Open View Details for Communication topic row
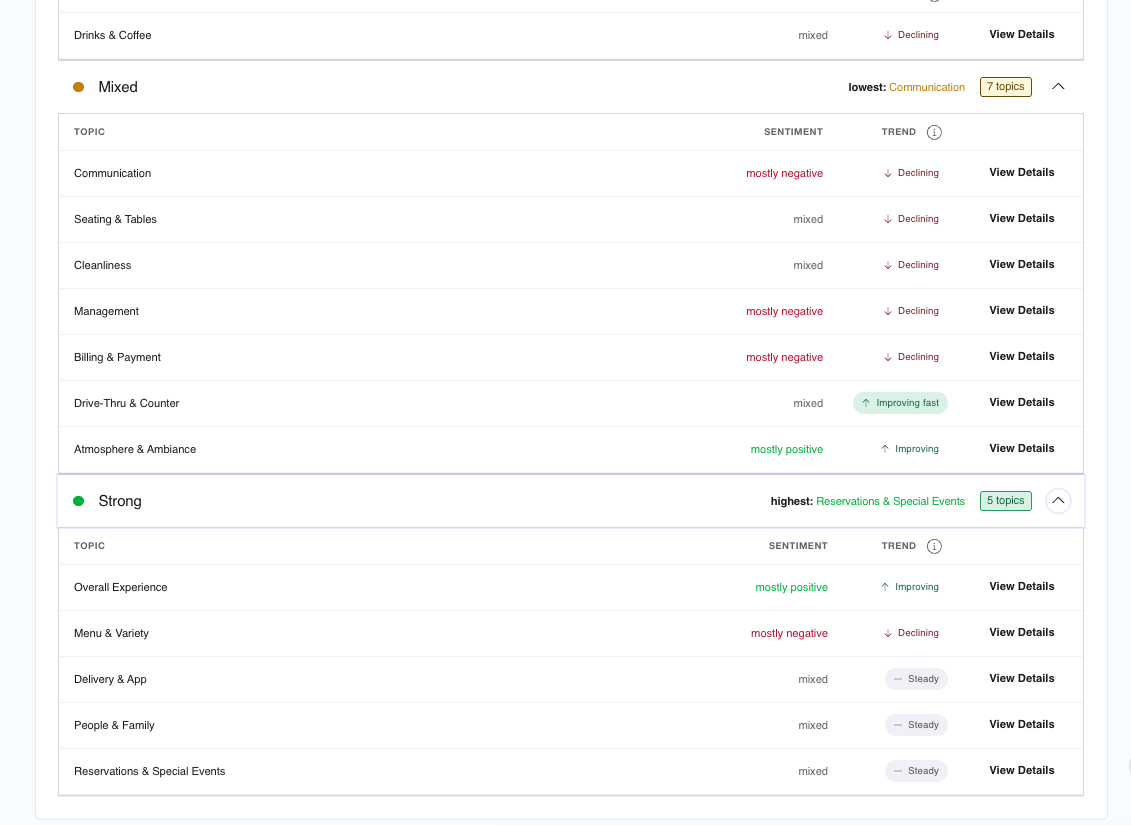 point(1021,172)
